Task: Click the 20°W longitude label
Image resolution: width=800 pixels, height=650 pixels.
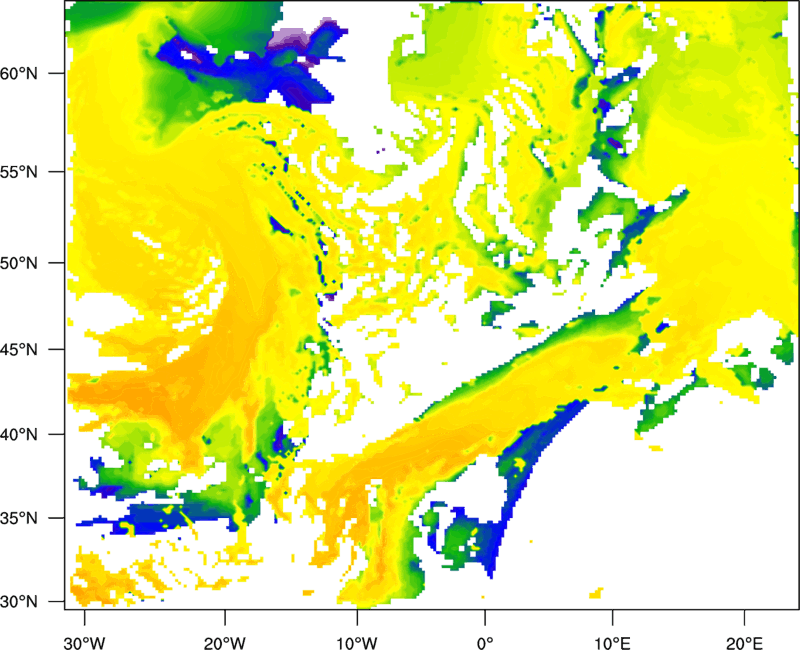Action: pos(225,643)
